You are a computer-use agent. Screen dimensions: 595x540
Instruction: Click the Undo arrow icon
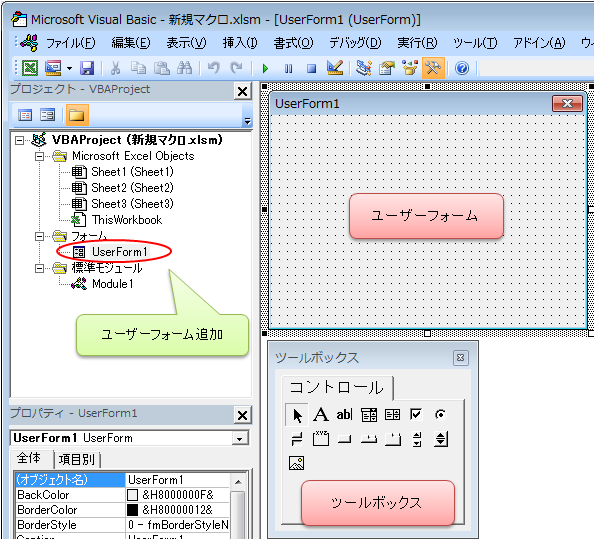[214, 68]
